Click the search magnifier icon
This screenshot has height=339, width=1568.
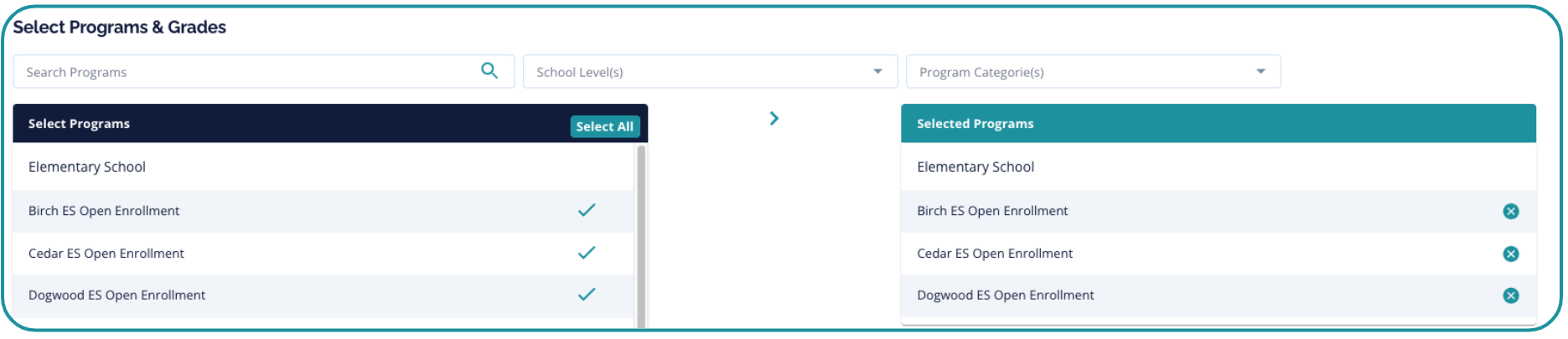(489, 71)
